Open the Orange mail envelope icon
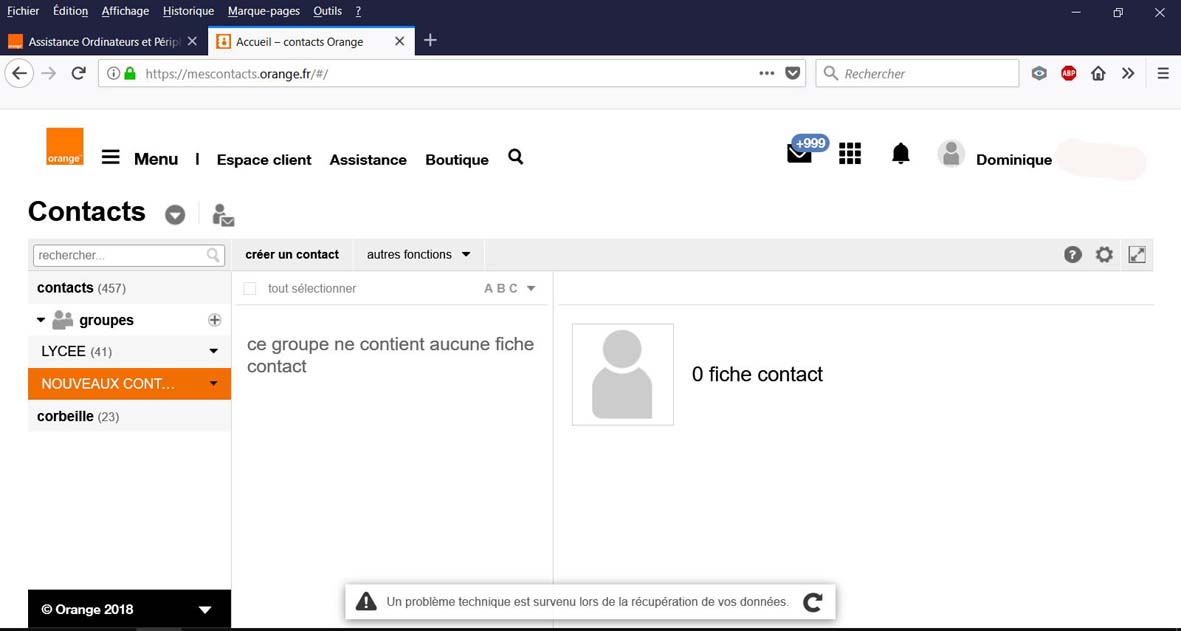This screenshot has width=1181, height=631. [x=799, y=154]
